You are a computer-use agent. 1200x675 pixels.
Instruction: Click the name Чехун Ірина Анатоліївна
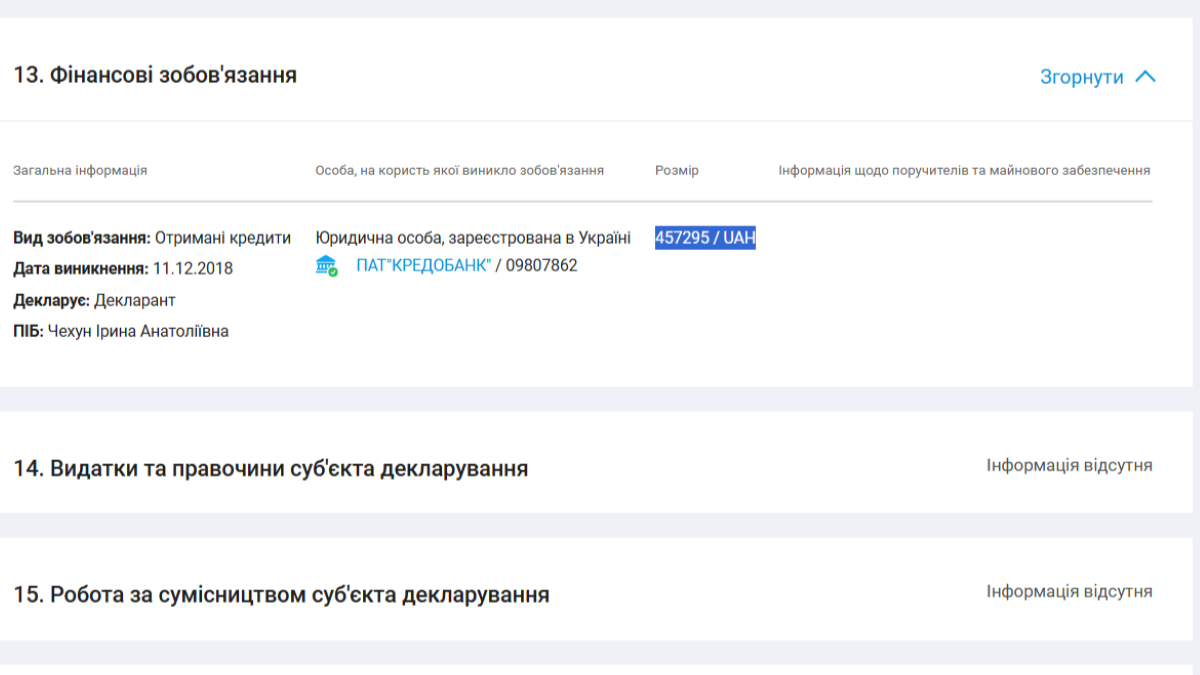(138, 331)
